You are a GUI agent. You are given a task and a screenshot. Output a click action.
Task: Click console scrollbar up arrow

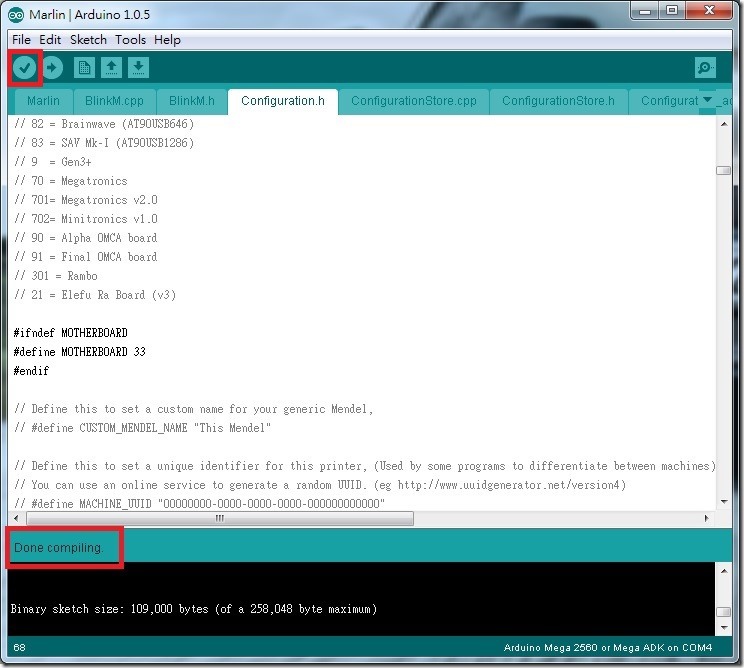(724, 571)
